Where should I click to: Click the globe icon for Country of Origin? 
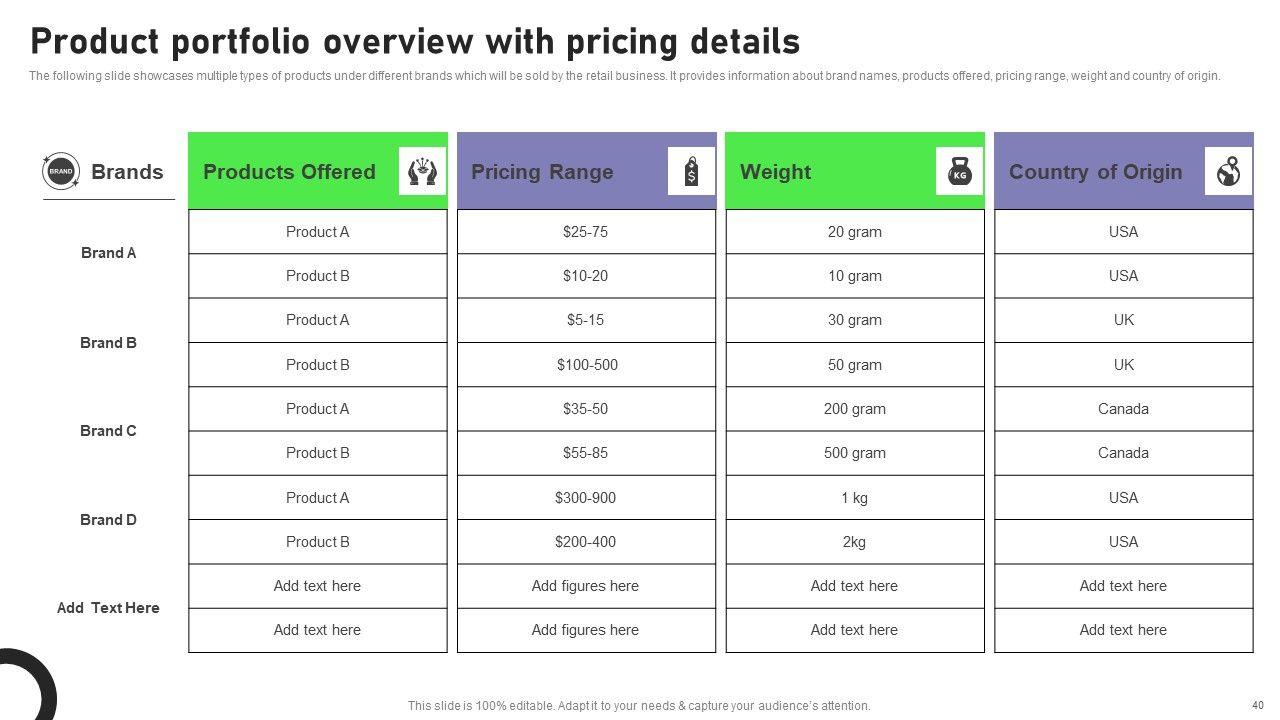[x=1228, y=171]
